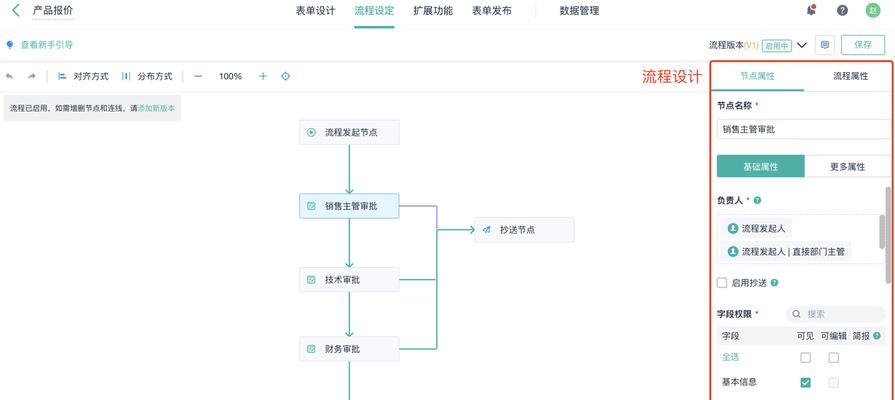The height and width of the screenshot is (400, 895).
Task: Click the properties panel vertical scrollbar
Action: pos(888,234)
